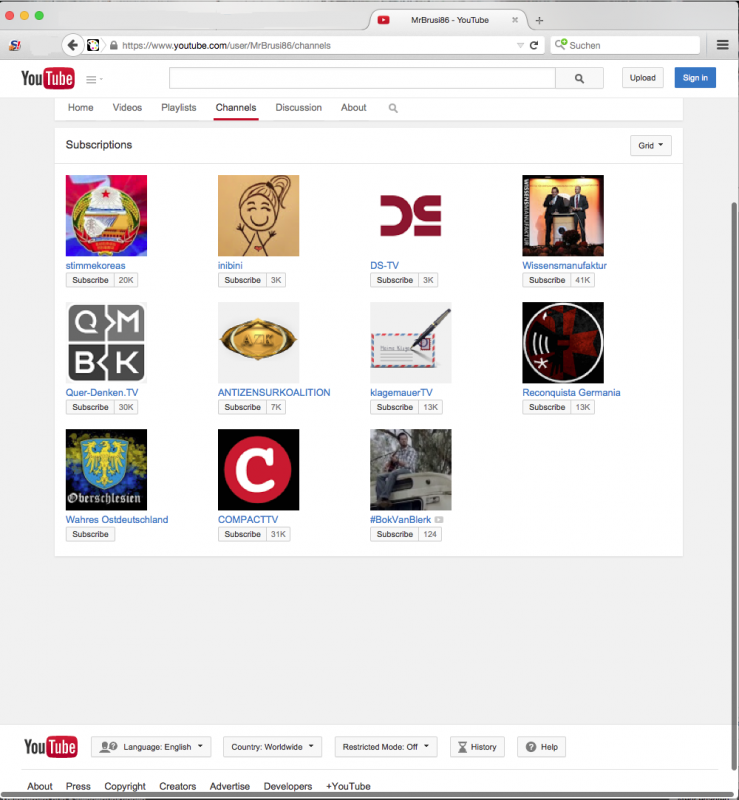
Task: Click the blue Sign in button
Action: (694, 78)
